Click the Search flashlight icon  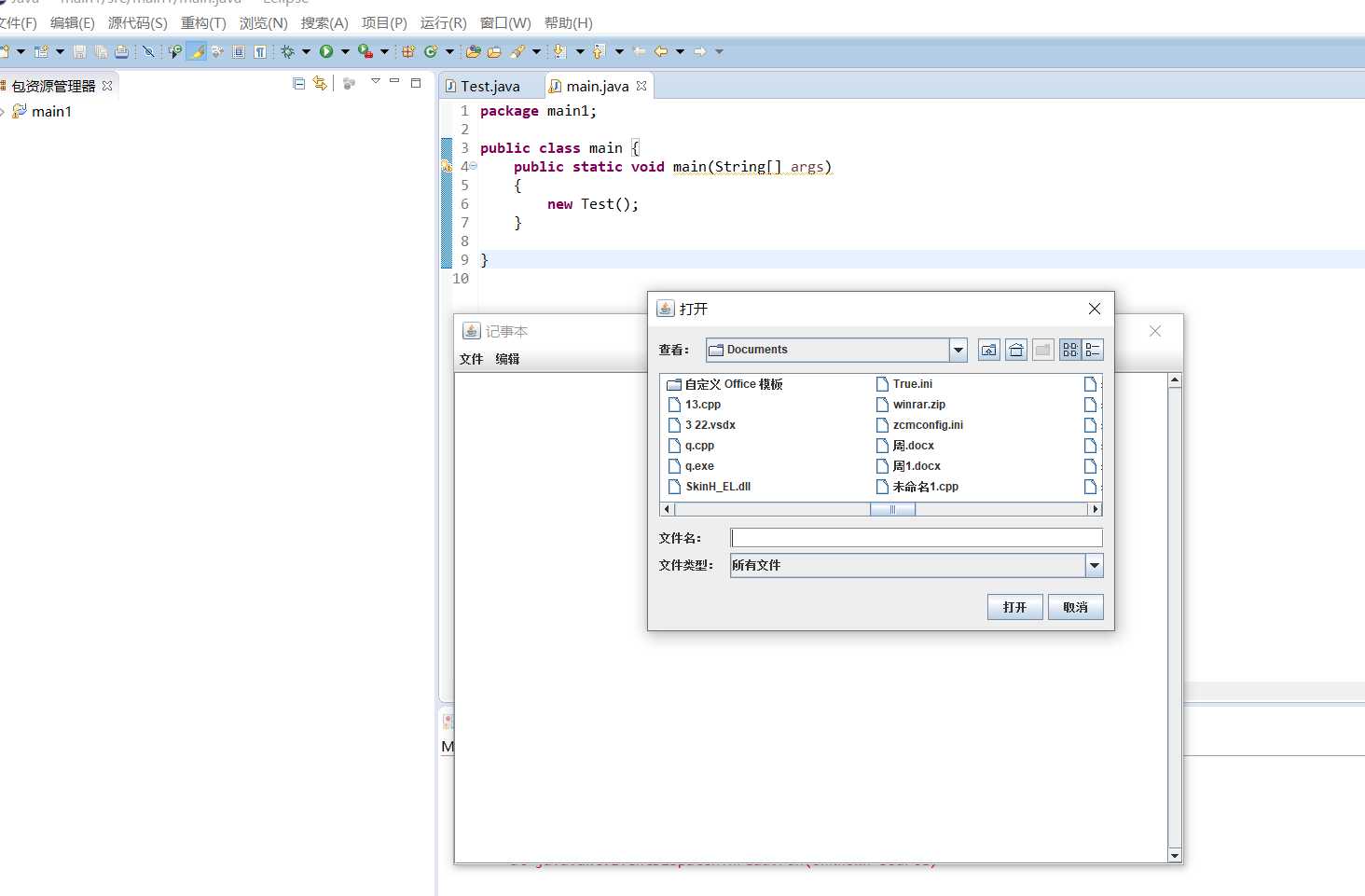click(x=517, y=52)
